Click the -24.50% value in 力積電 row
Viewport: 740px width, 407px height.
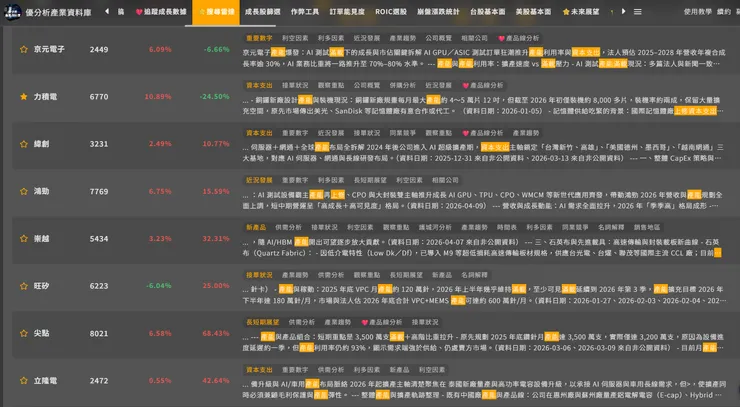coord(214,97)
